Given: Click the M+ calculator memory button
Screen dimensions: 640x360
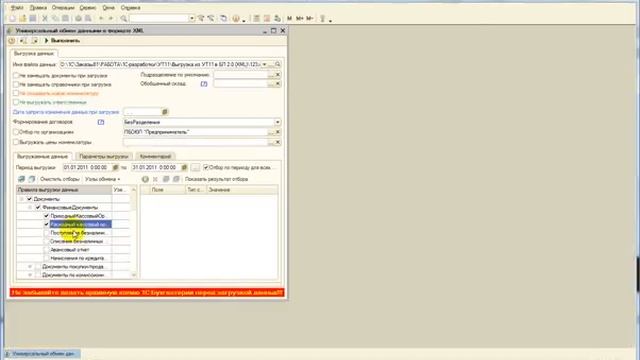Looking at the screenshot, I should pos(300,18).
